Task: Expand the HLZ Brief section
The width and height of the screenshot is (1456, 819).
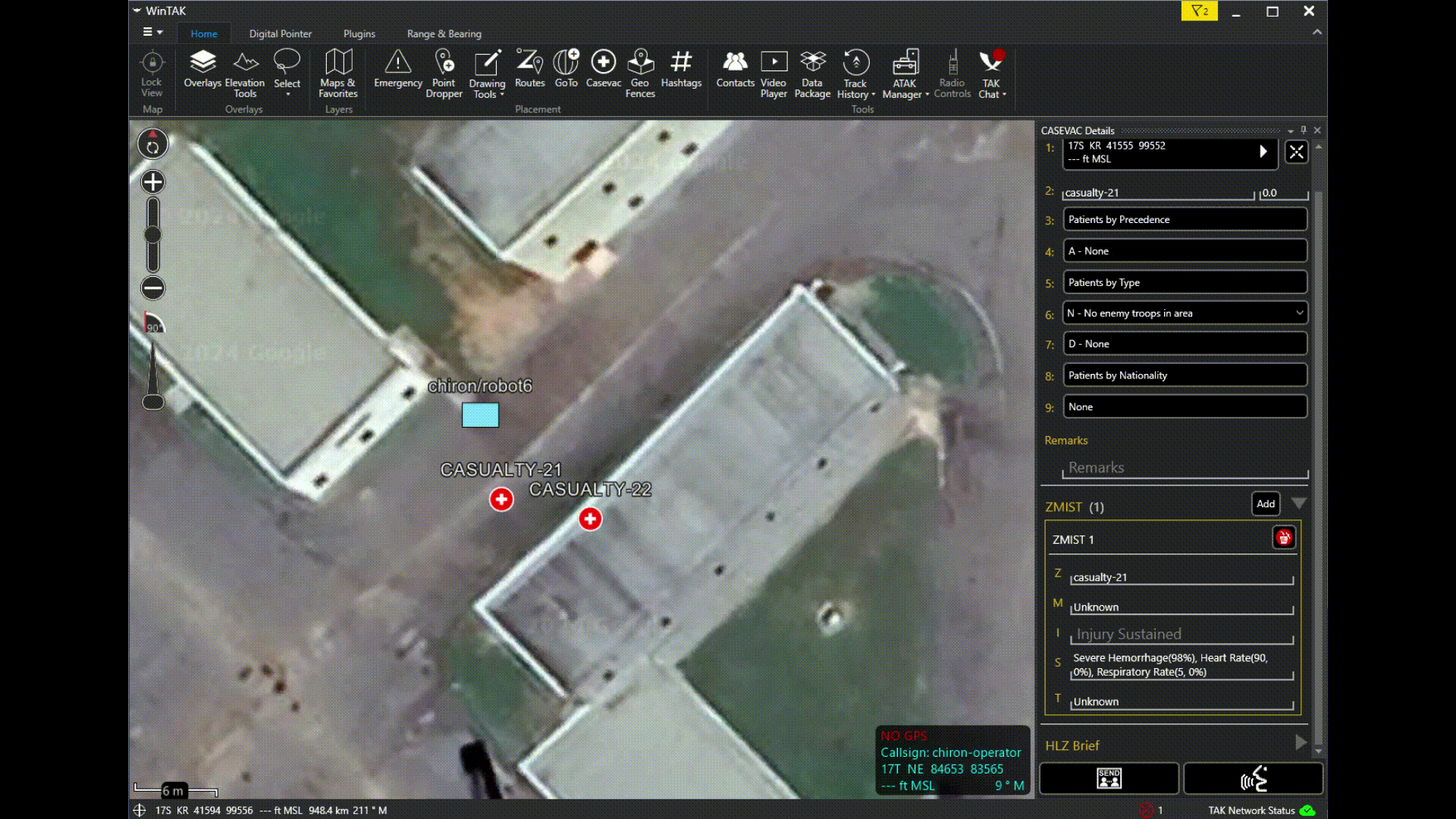Action: pyautogui.click(x=1300, y=742)
